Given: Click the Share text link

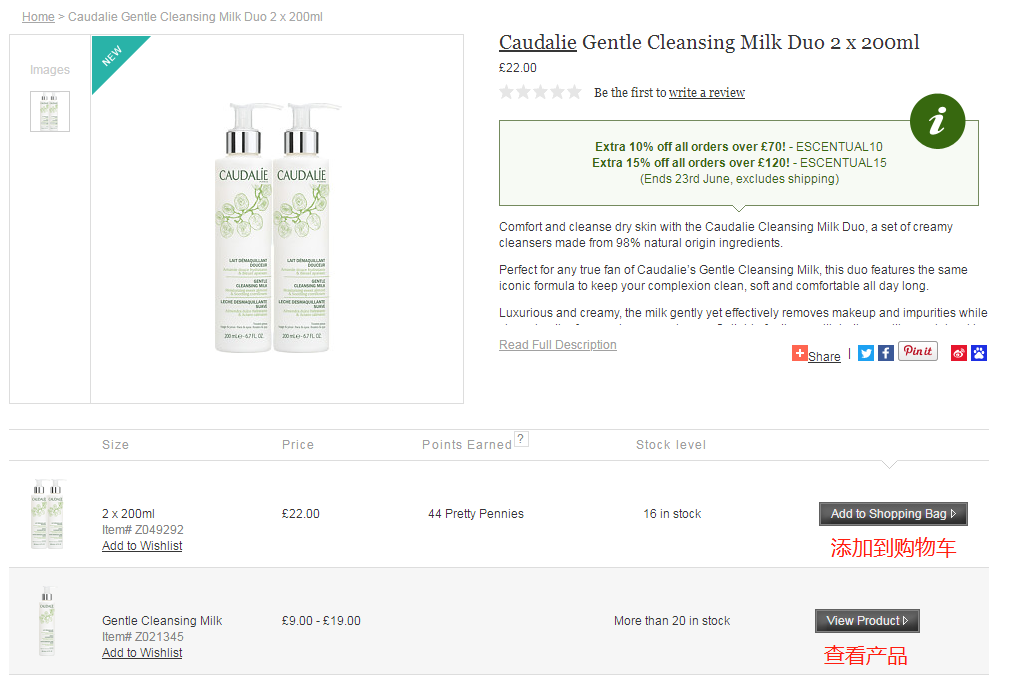Looking at the screenshot, I should [824, 356].
